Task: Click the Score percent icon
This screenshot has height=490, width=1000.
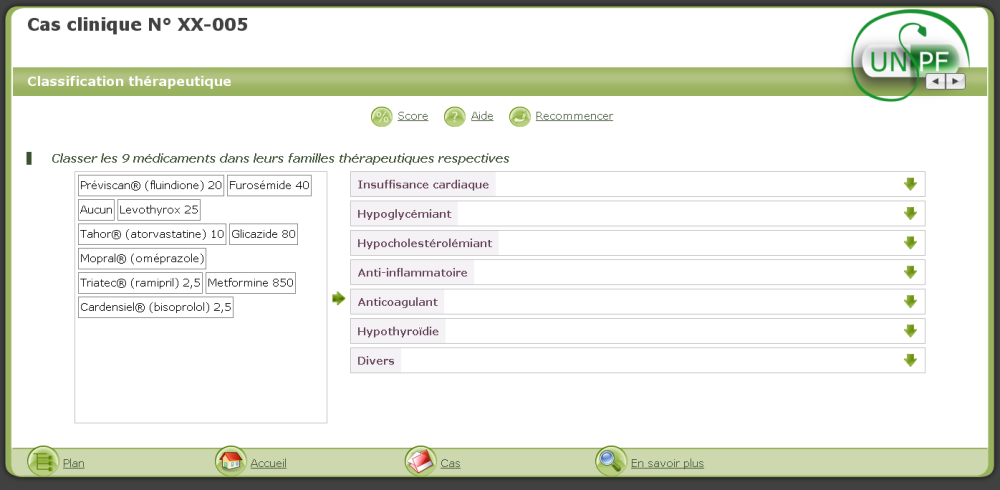Action: 381,117
